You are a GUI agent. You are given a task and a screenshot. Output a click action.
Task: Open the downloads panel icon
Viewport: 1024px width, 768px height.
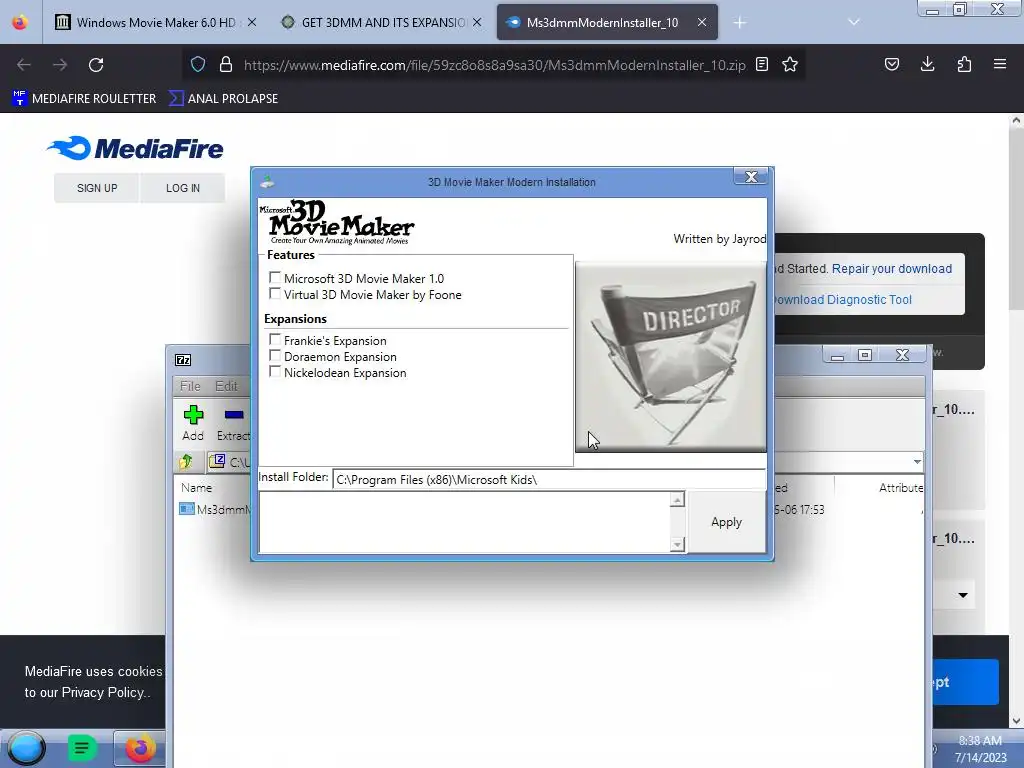click(927, 64)
